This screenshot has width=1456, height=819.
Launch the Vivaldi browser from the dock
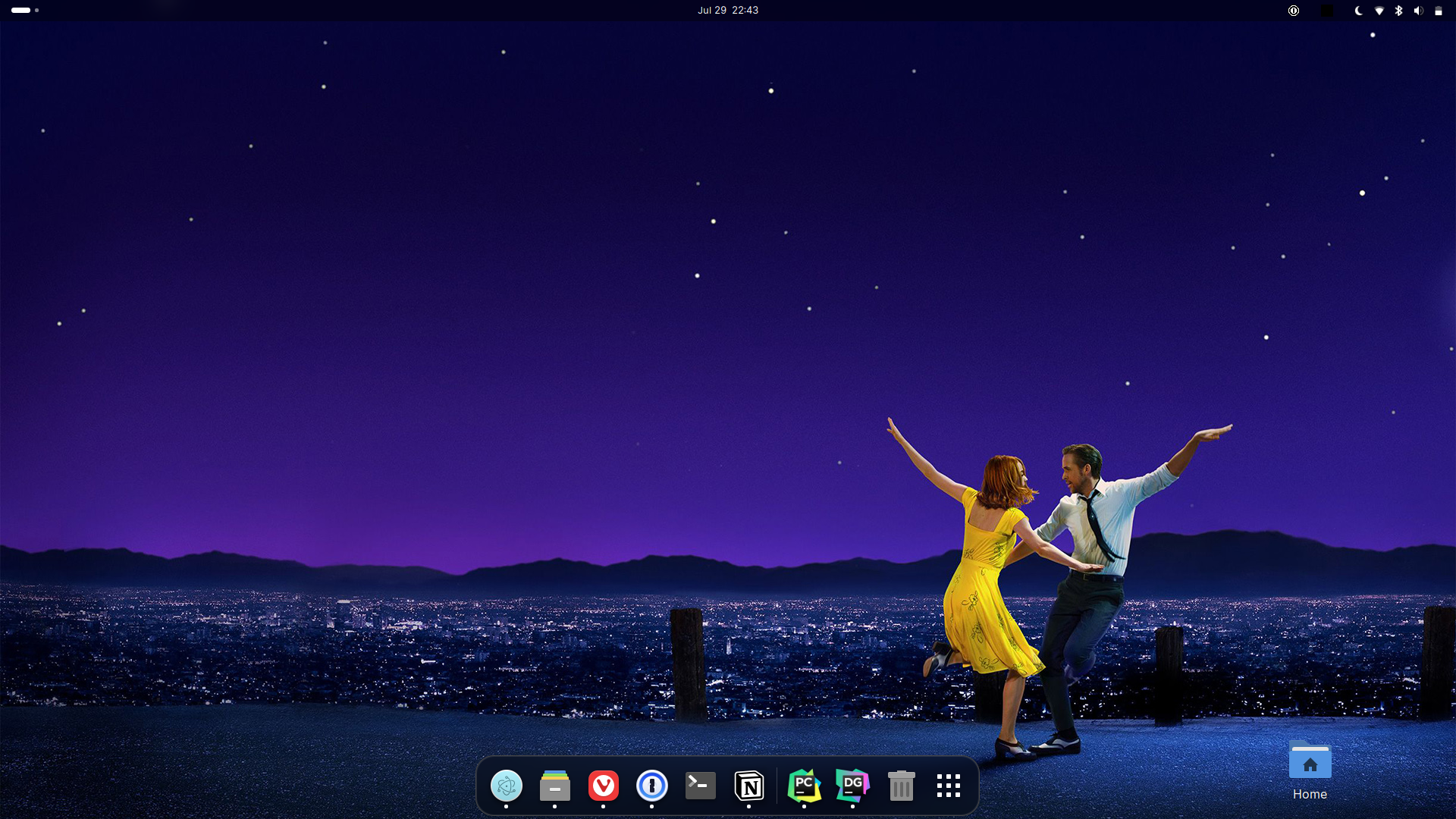[x=603, y=786]
